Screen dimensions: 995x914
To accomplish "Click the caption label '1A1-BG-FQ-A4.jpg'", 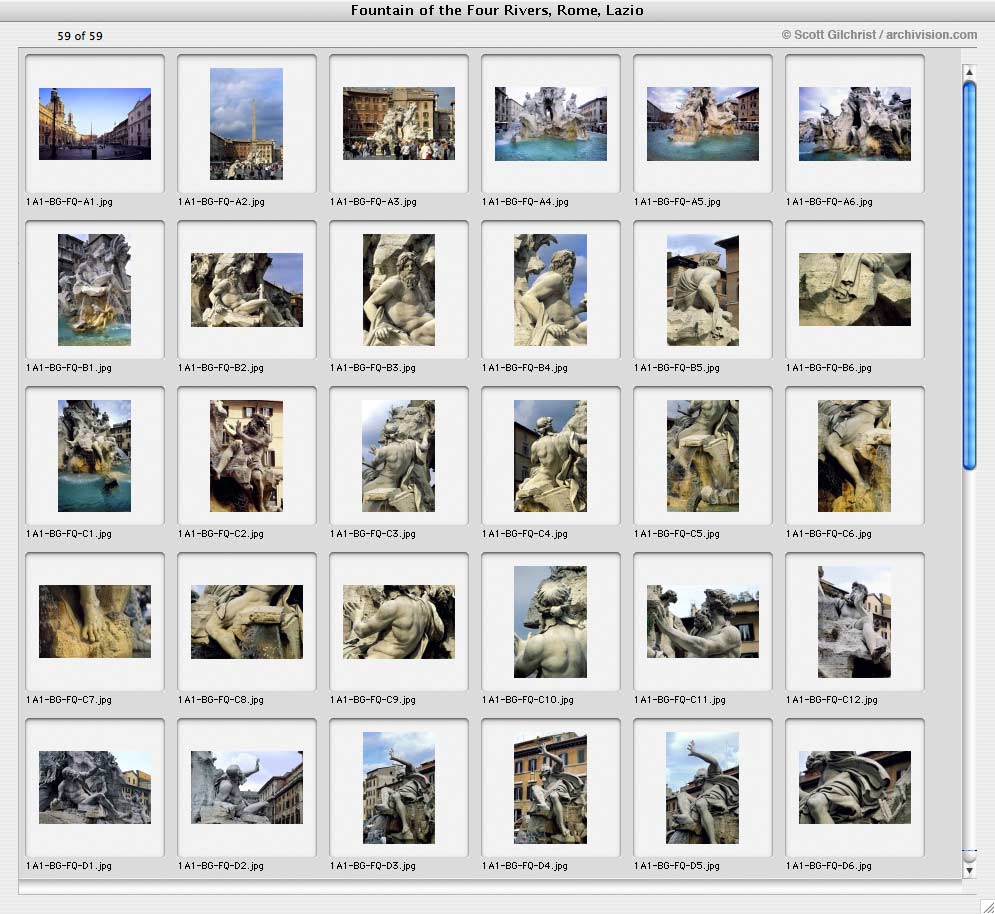I will point(525,202).
